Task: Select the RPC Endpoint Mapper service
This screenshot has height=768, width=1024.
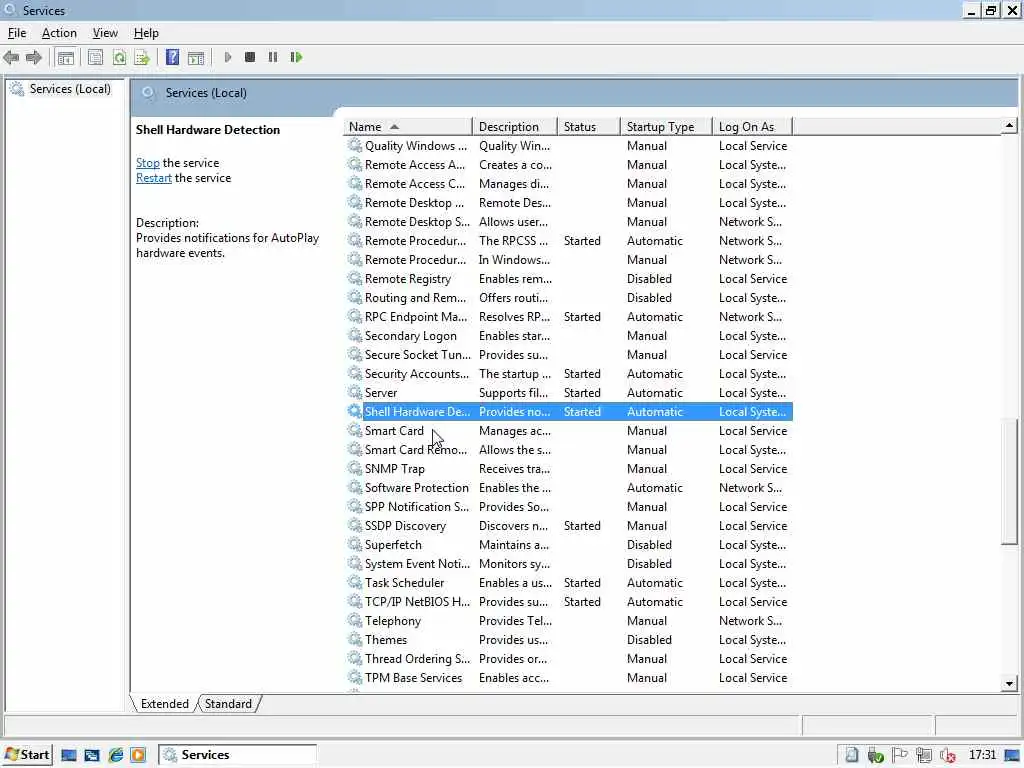Action: tap(568, 316)
